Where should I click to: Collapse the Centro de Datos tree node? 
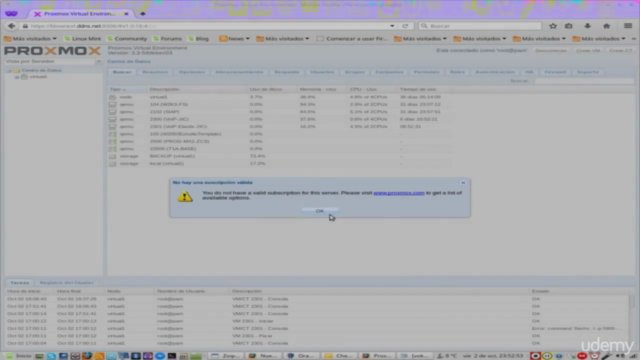pos(9,70)
